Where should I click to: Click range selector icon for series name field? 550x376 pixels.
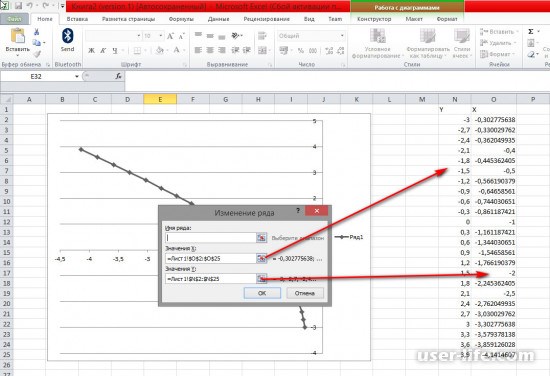coord(261,238)
